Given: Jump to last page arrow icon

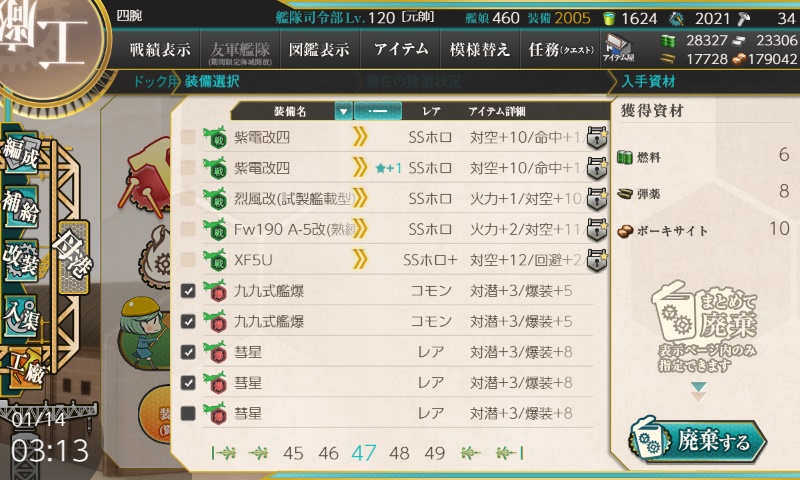Looking at the screenshot, I should (510, 452).
